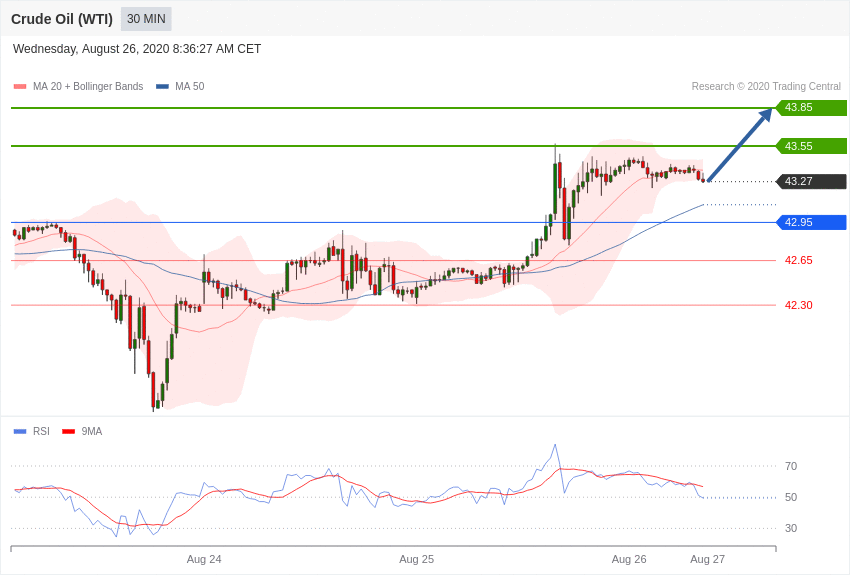
Task: Click the blue upward forecast arrow
Action: pos(740,144)
